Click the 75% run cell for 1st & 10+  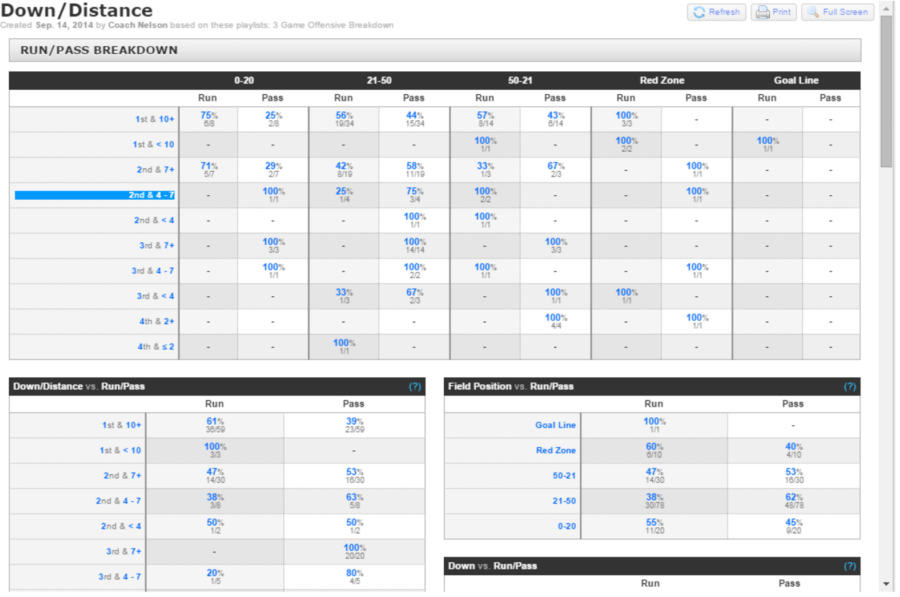206,118
